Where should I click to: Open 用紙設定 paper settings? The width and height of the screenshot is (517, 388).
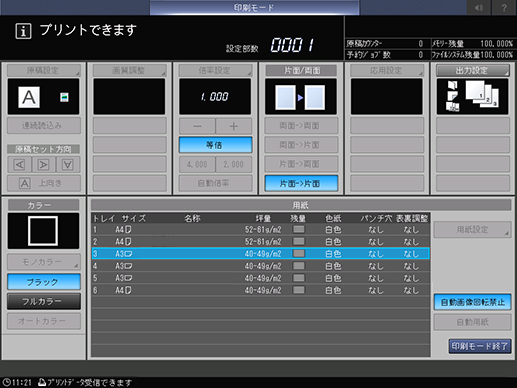pos(473,229)
